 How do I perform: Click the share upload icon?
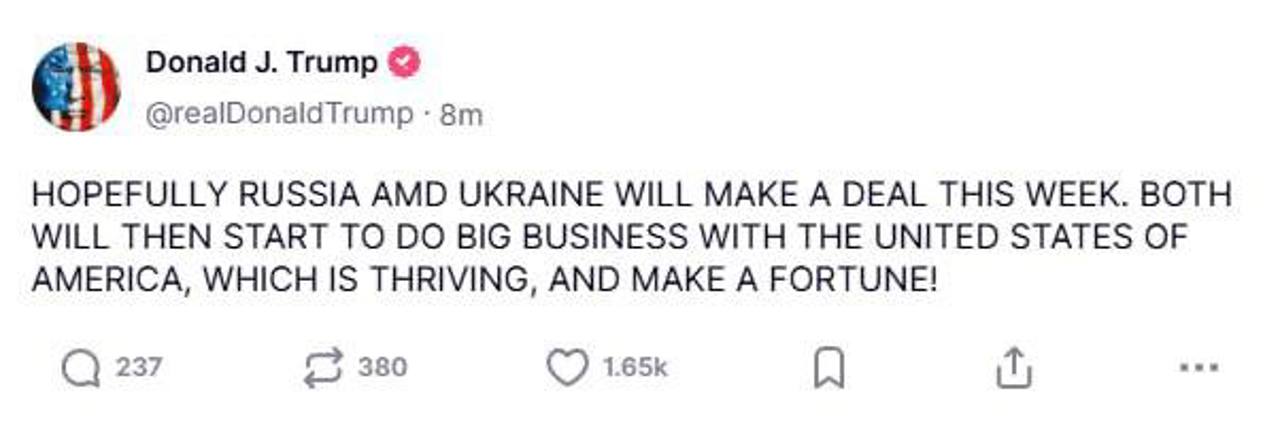[x=1012, y=367]
